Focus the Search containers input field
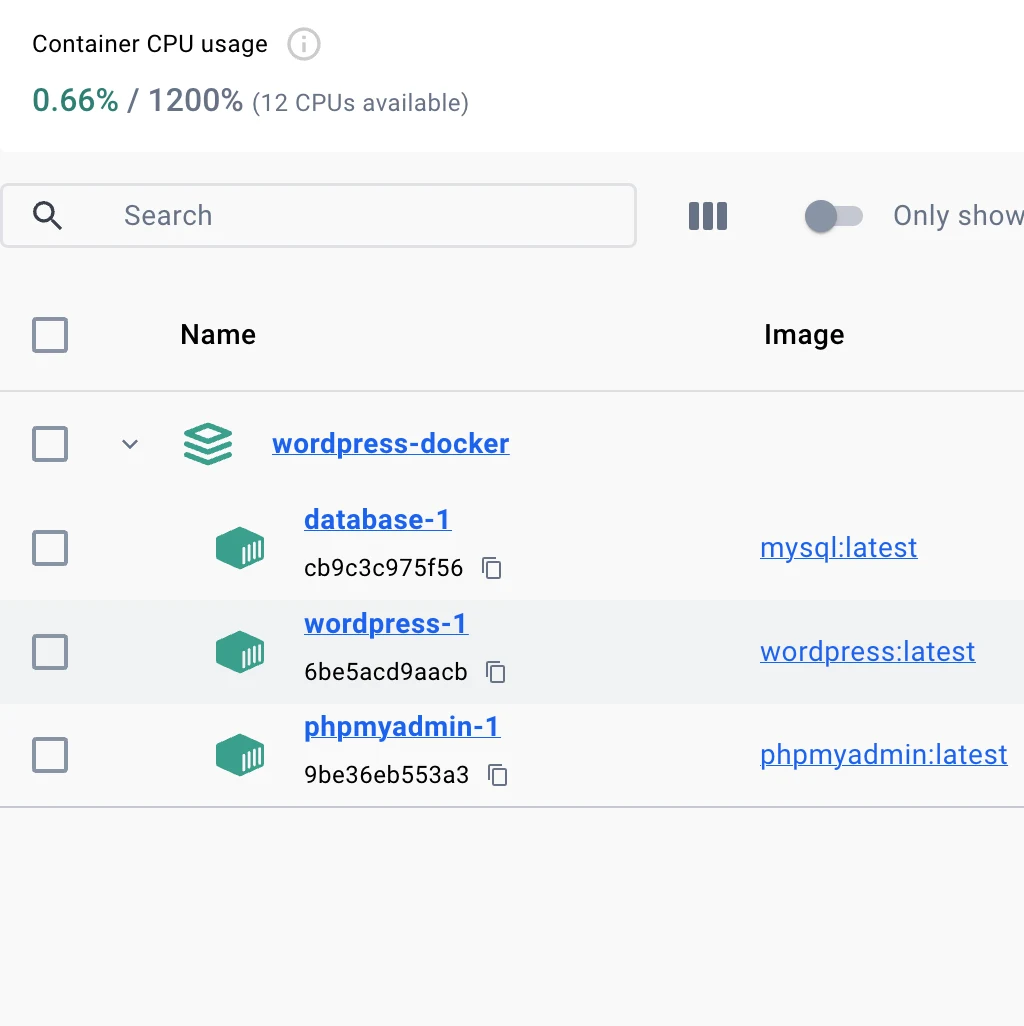 (319, 215)
